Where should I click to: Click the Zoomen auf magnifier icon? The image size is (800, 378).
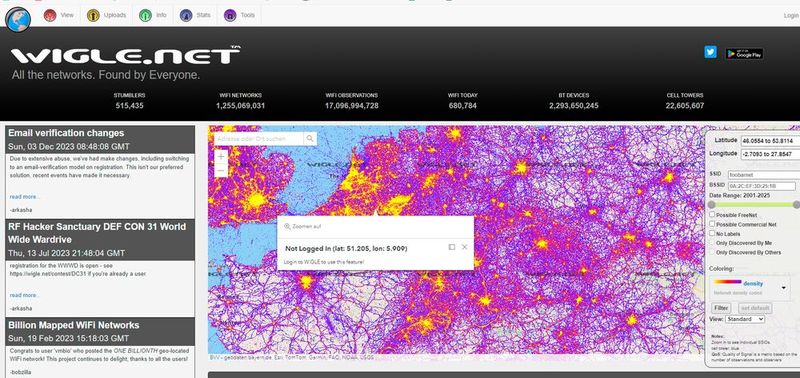[x=287, y=226]
